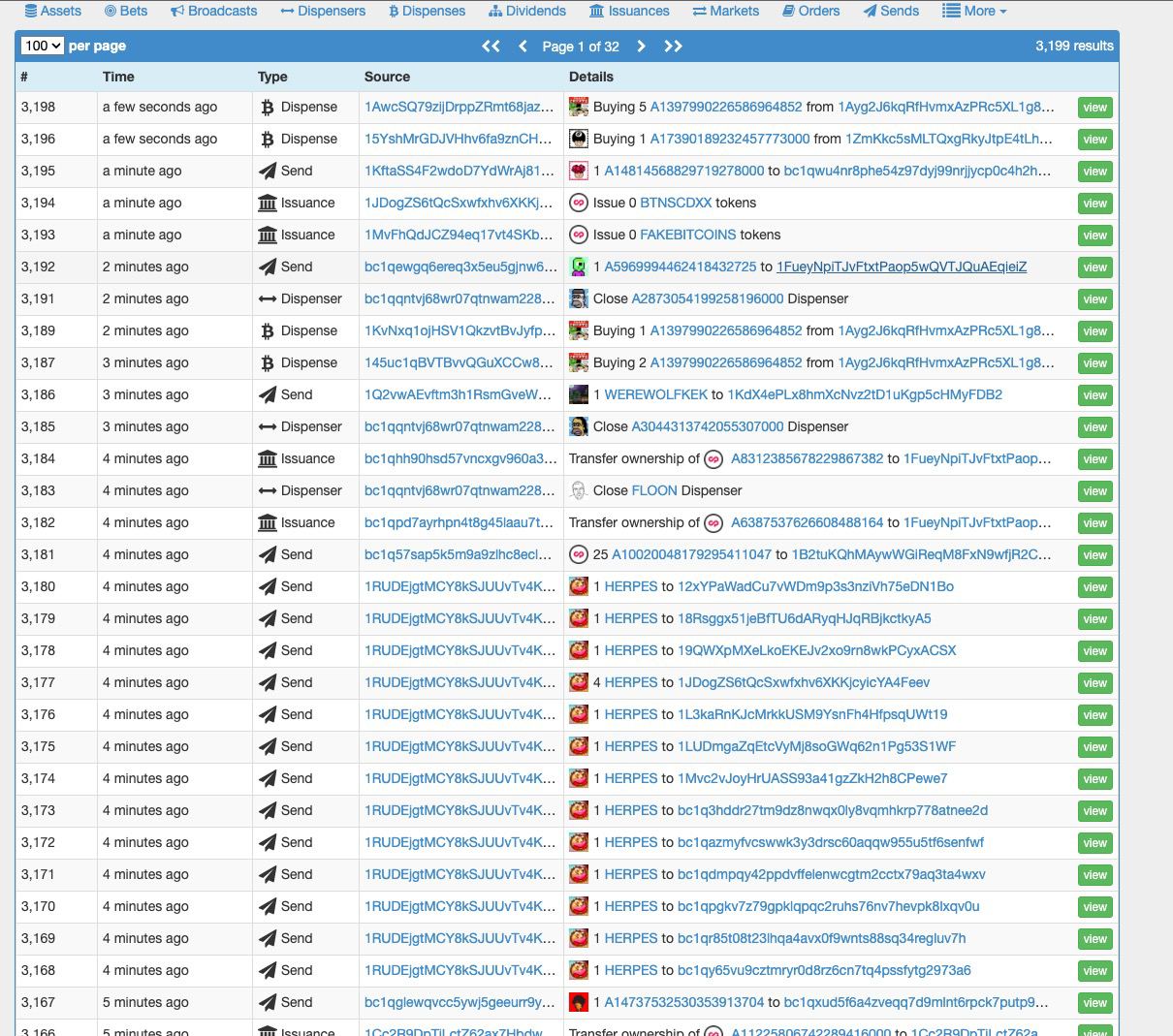Image resolution: width=1173 pixels, height=1036 pixels.
Task: Click the Time column header
Action: pyautogui.click(x=118, y=78)
